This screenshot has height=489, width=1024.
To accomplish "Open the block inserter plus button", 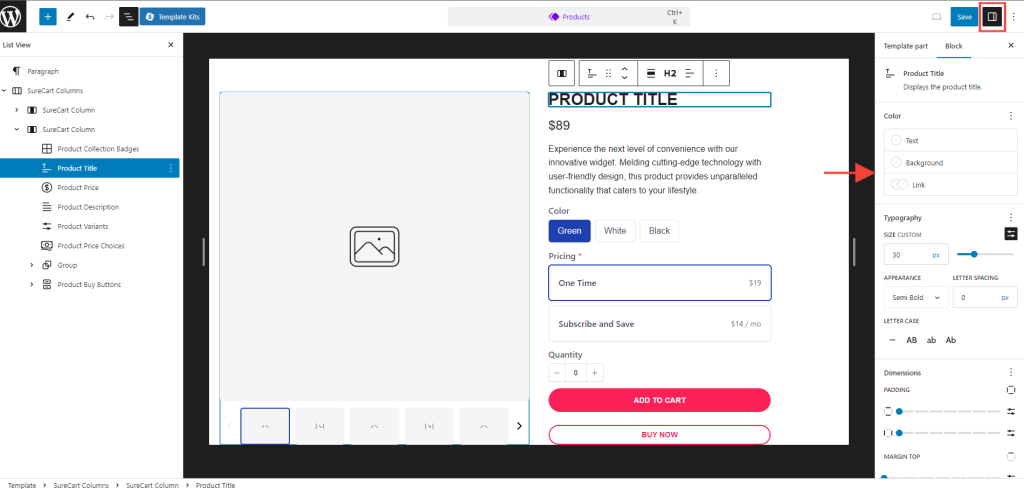I will pos(48,17).
